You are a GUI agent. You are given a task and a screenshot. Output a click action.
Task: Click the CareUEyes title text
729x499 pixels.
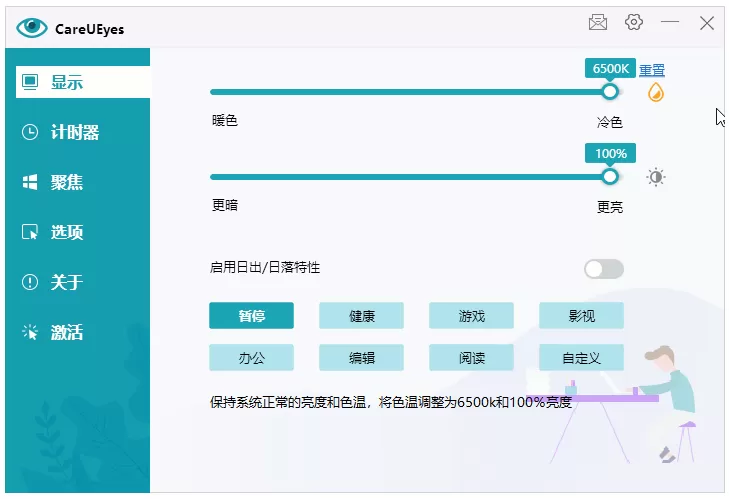point(89,29)
